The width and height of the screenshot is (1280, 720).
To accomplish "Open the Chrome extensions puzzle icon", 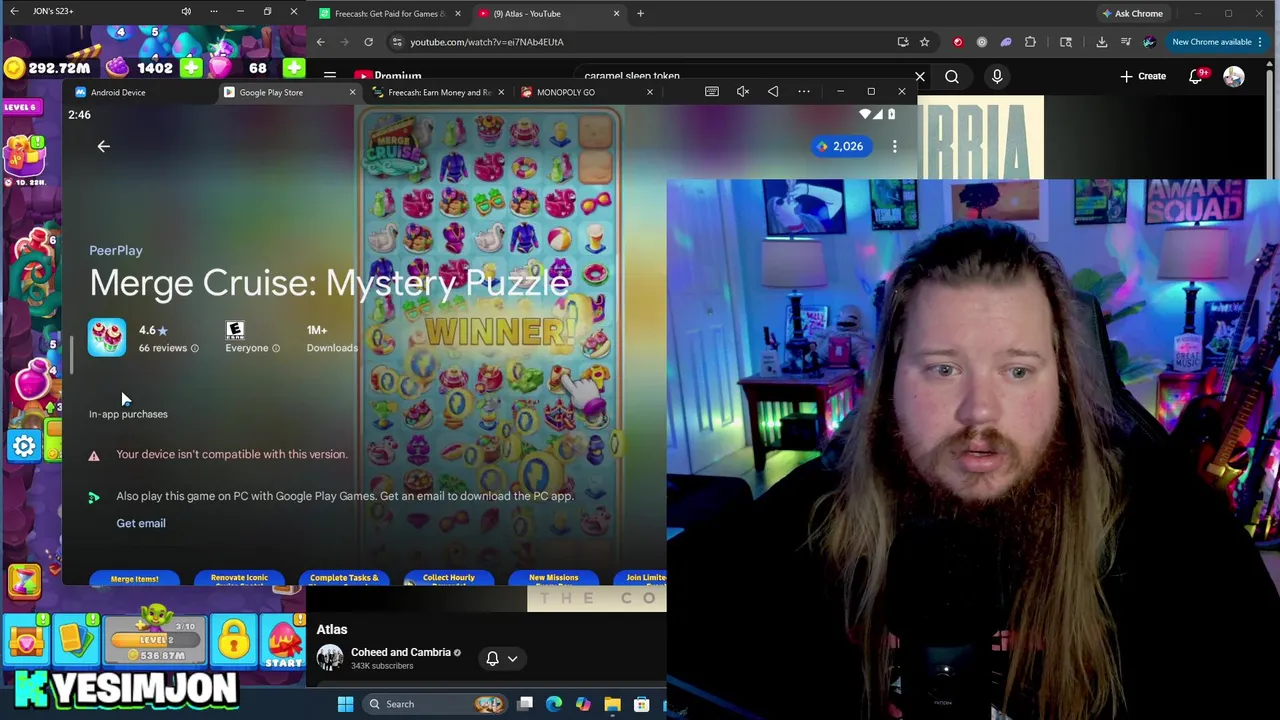I will click(x=1030, y=42).
